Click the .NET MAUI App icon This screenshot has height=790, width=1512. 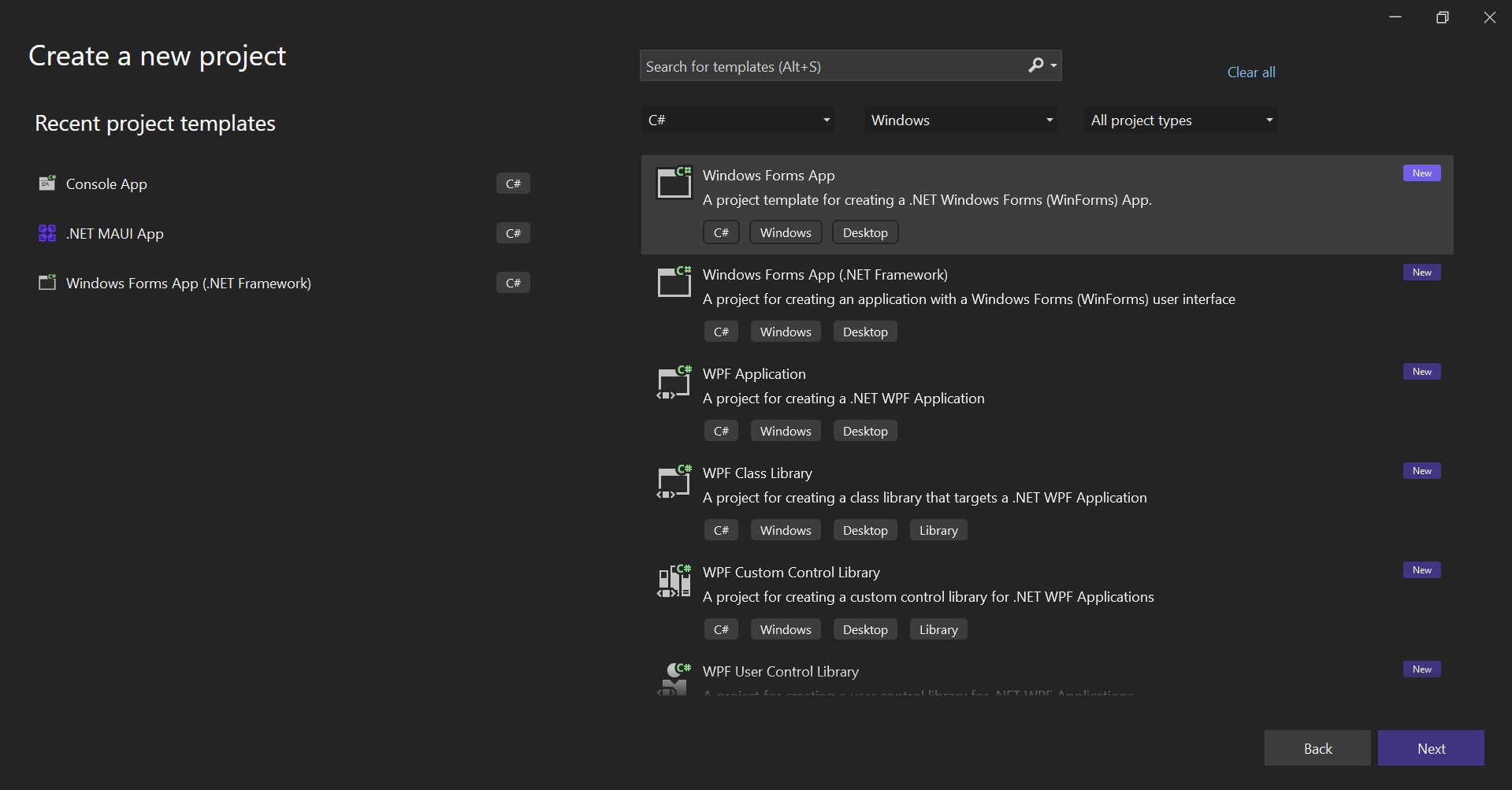(x=47, y=233)
